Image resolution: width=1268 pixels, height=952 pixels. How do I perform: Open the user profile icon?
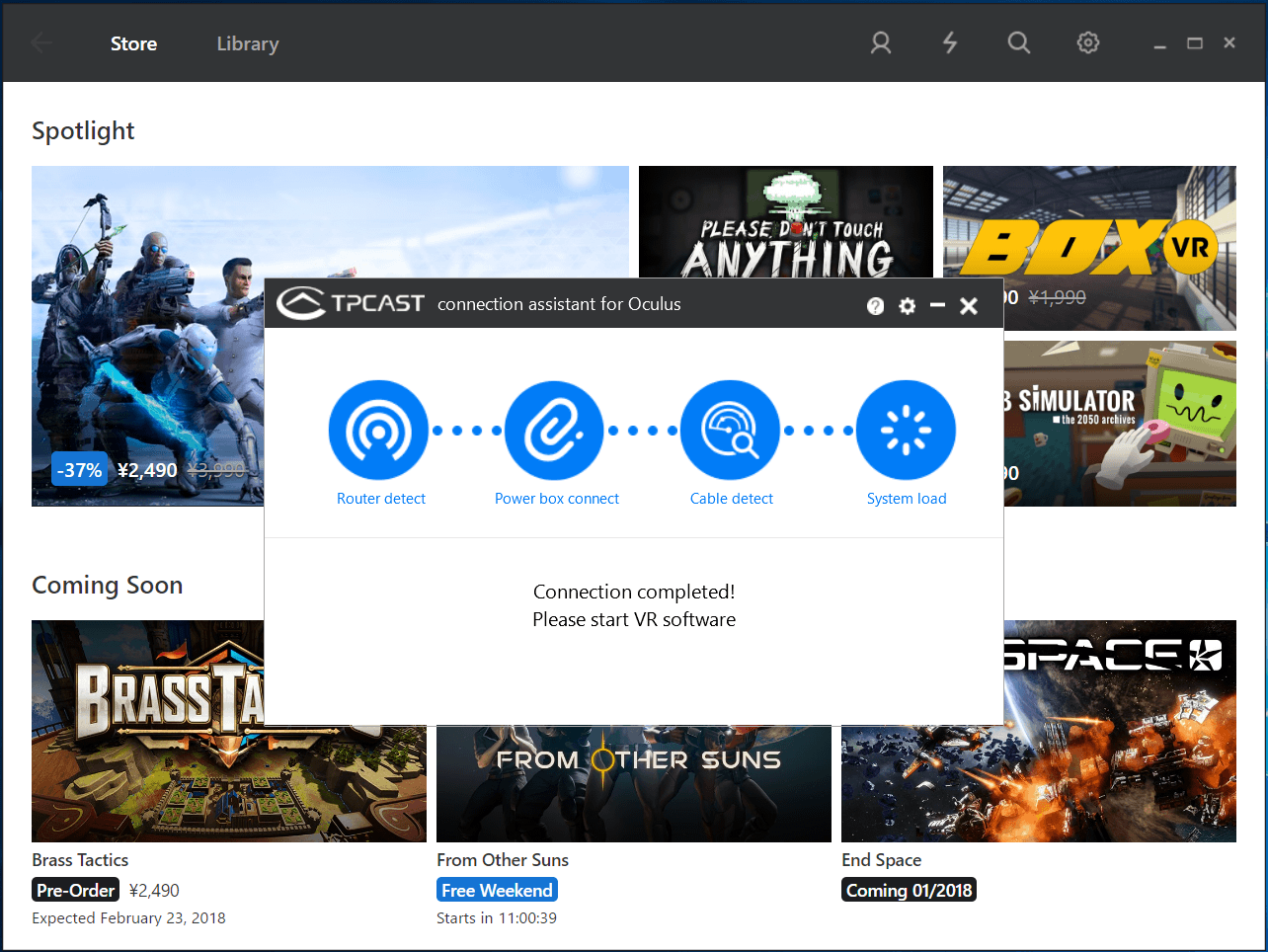click(881, 42)
